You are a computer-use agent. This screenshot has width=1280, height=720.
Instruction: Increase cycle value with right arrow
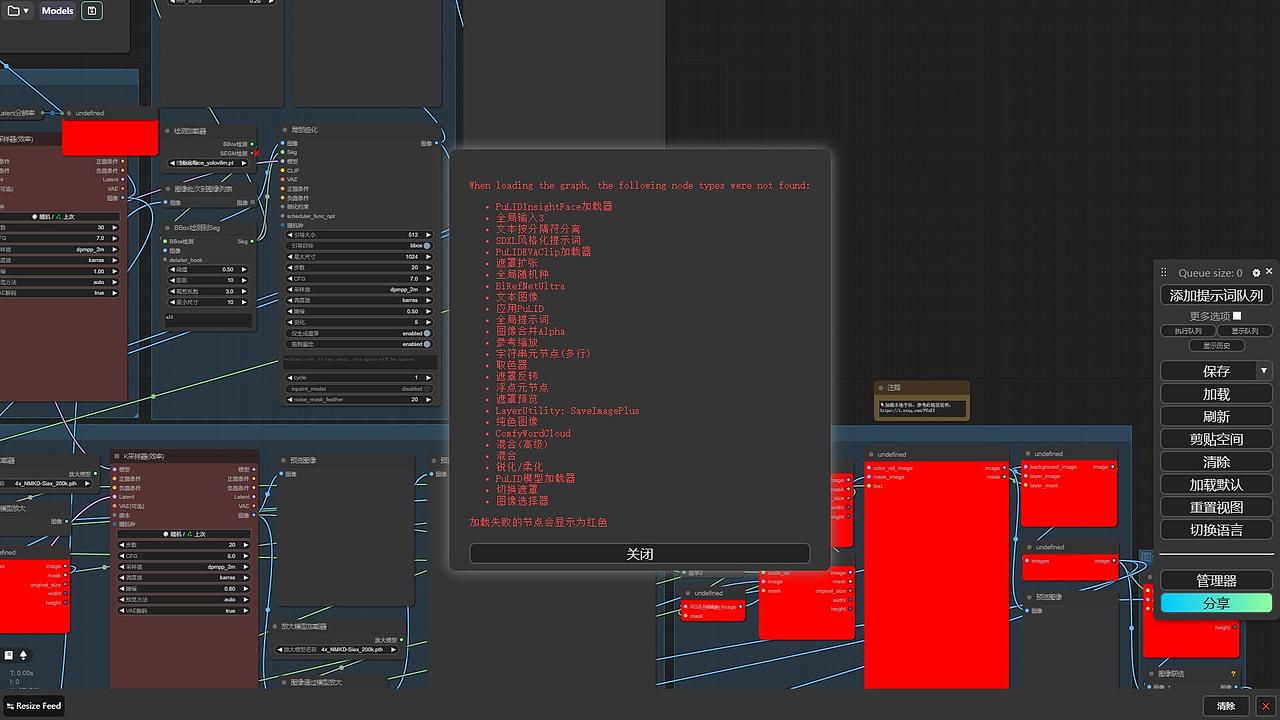point(429,378)
